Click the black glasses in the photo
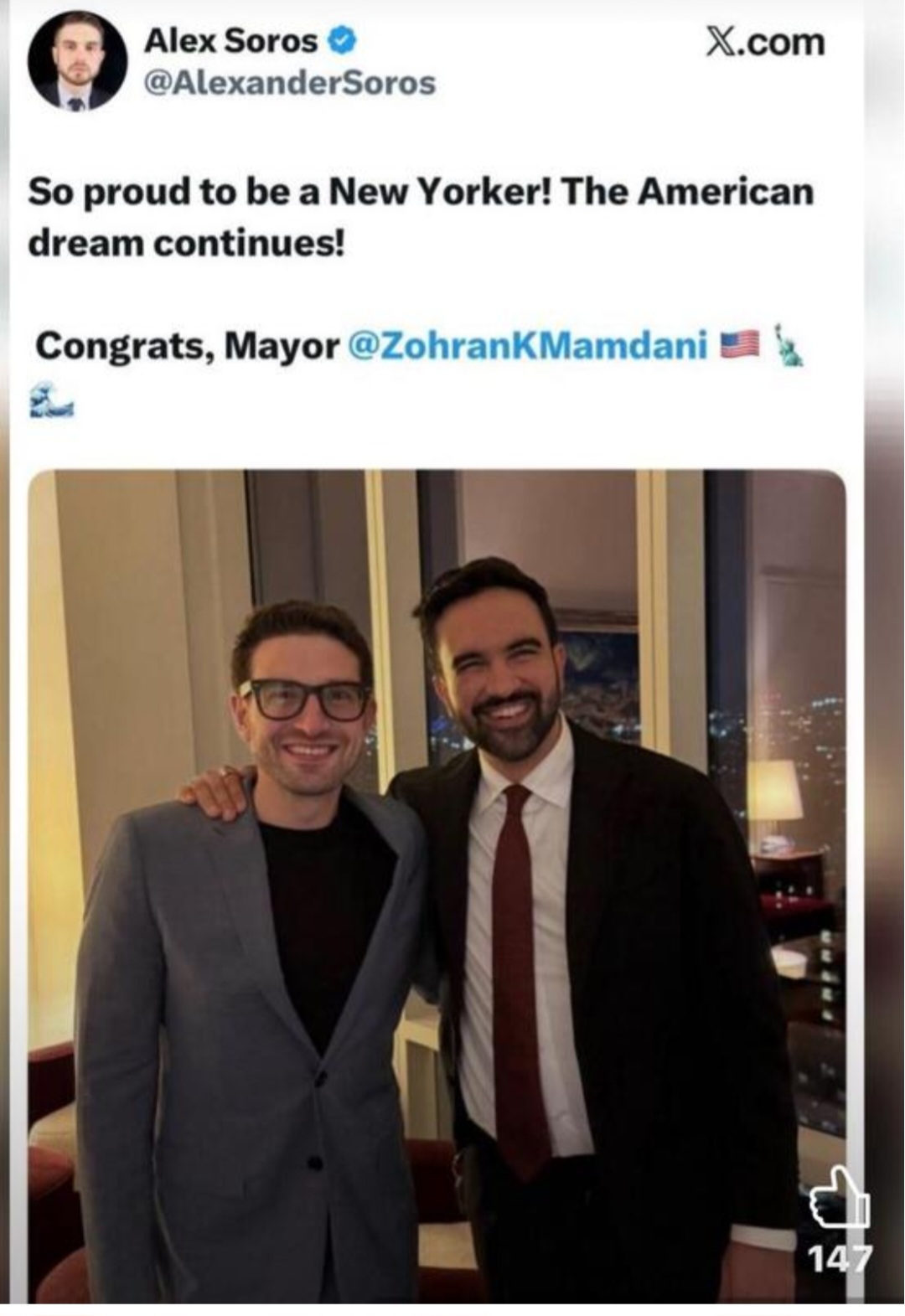The image size is (905, 1316). point(306,699)
